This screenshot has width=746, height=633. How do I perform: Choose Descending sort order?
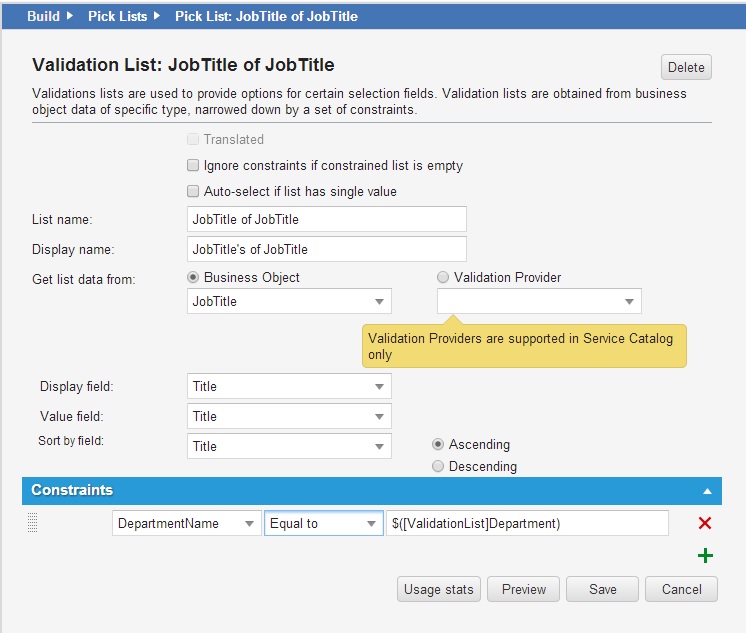(x=438, y=466)
